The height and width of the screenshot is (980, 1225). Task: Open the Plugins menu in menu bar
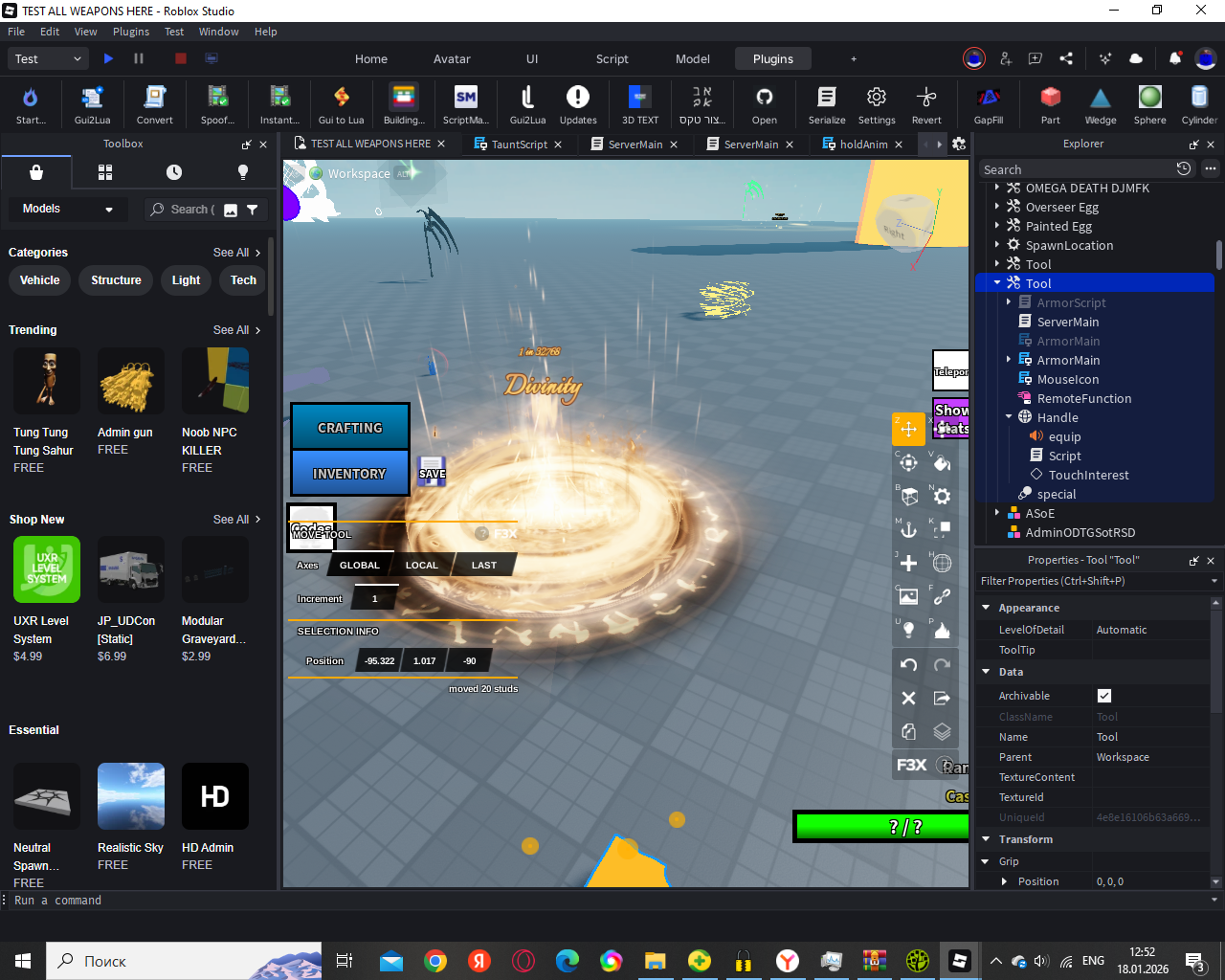(x=131, y=32)
